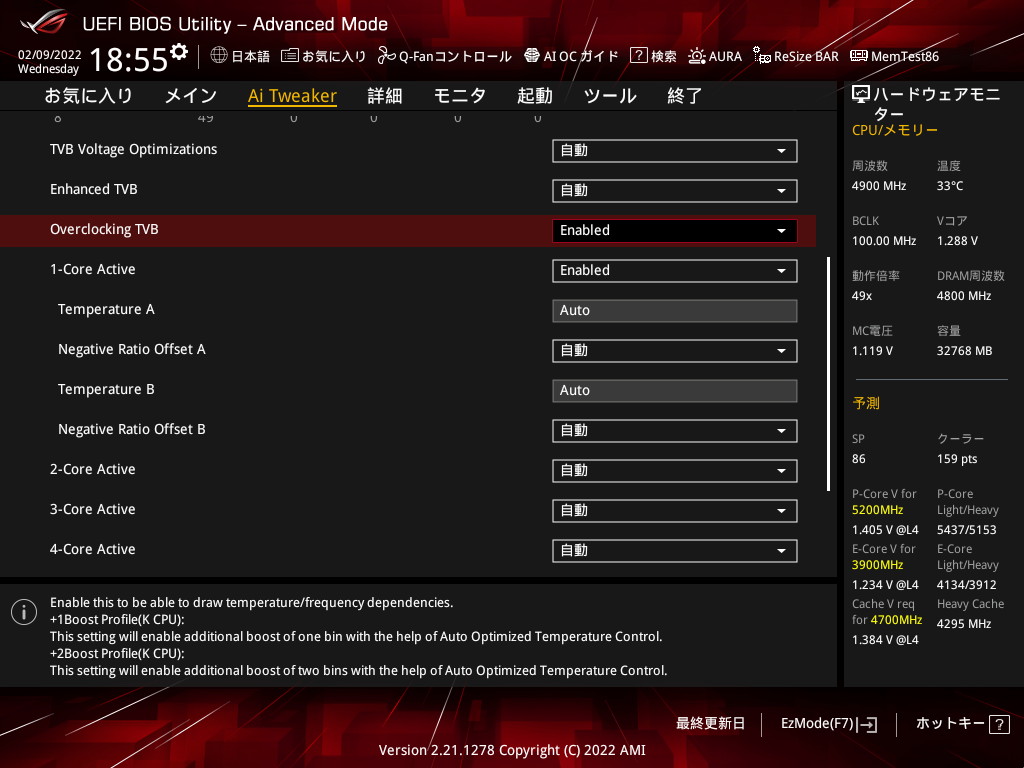Viewport: 1024px width, 768px height.
Task: Open the モニタ tab
Action: pyautogui.click(x=460, y=96)
